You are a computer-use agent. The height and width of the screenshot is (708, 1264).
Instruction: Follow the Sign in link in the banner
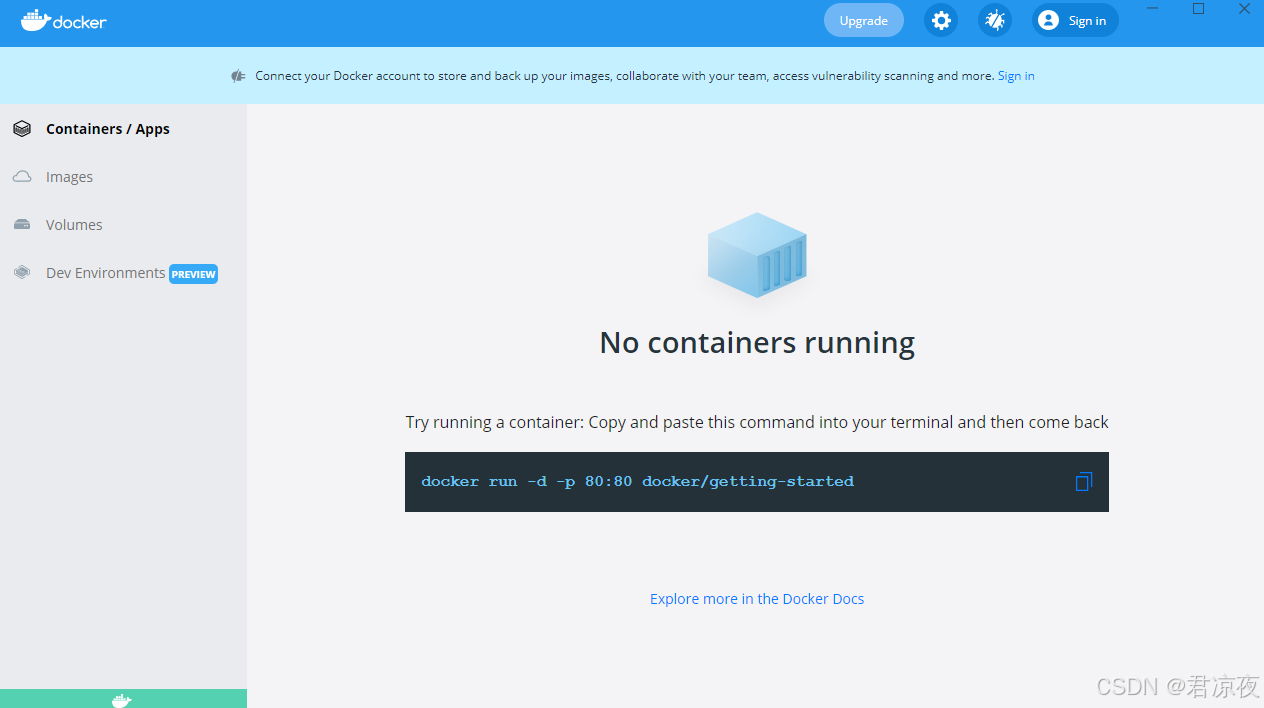(1016, 76)
